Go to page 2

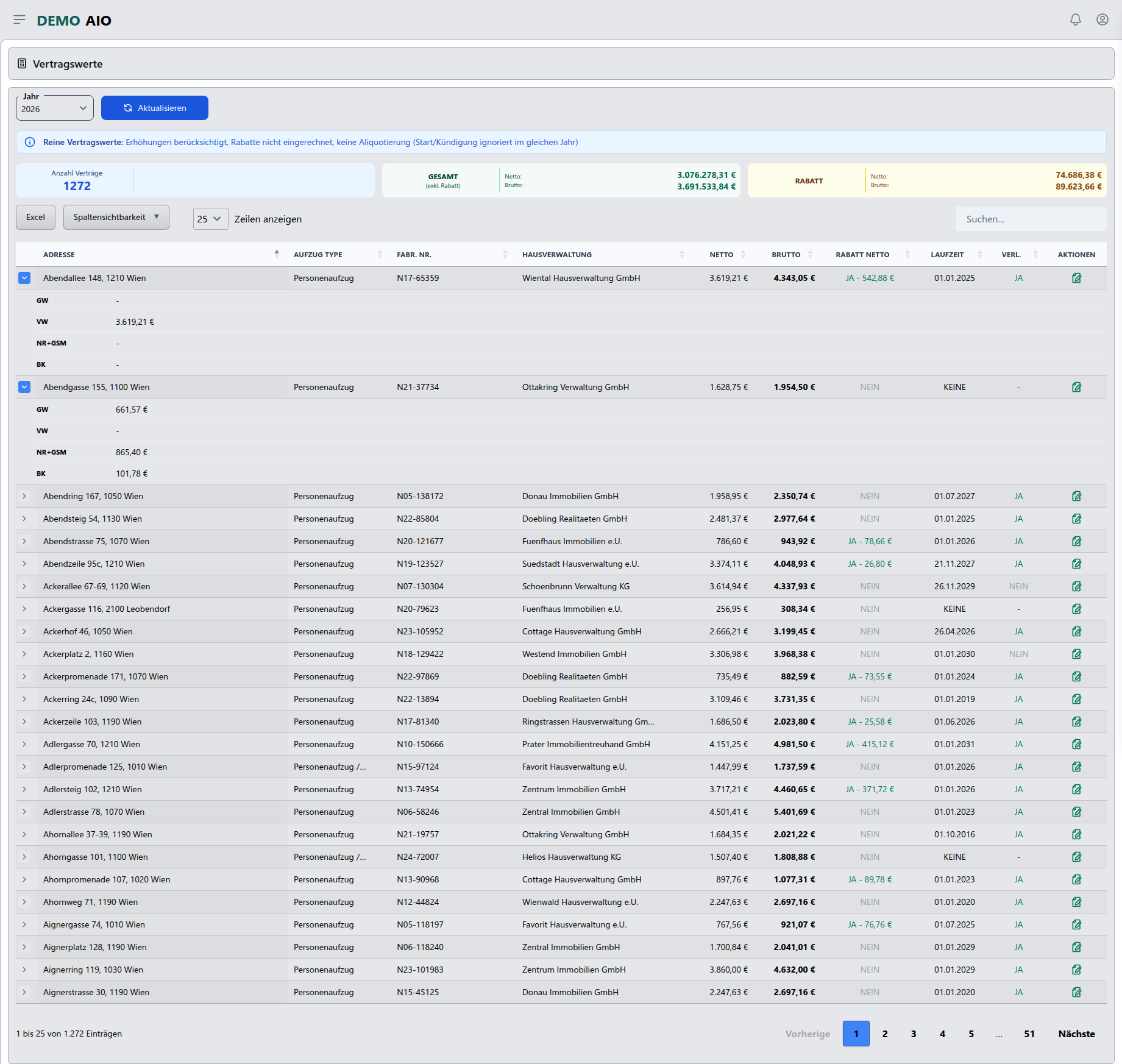[x=885, y=1034]
